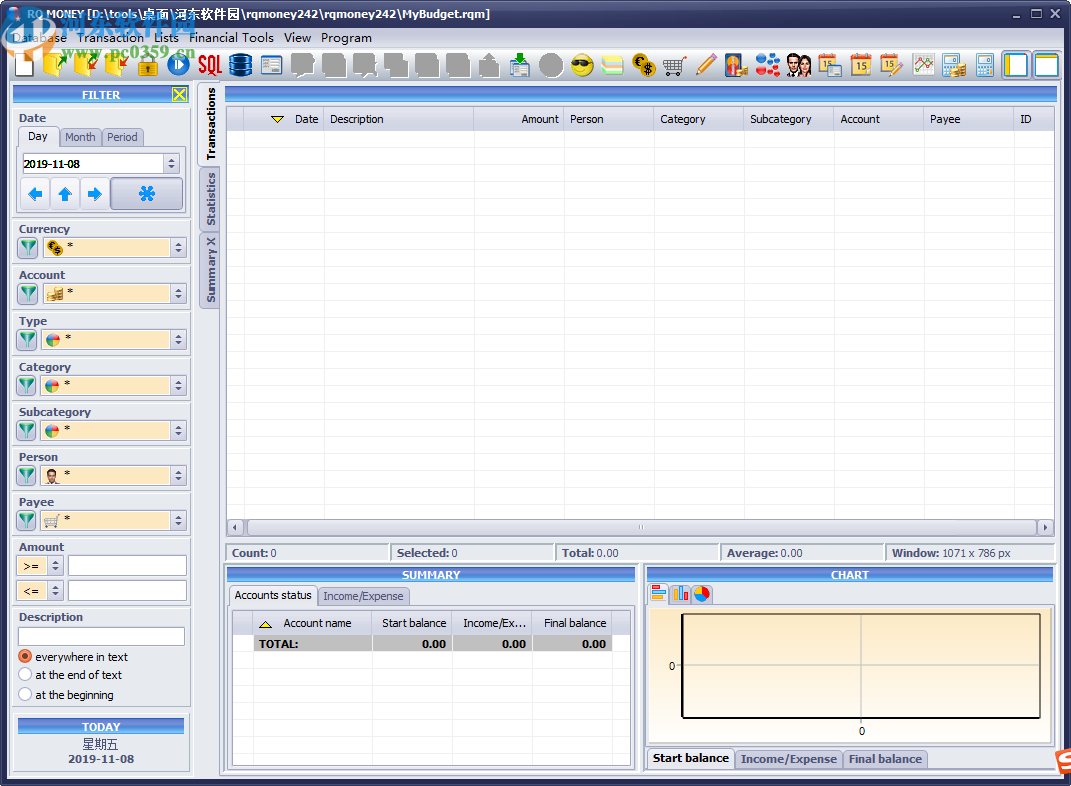Select "at the end of text" option
The width and height of the screenshot is (1071, 786).
coord(25,675)
